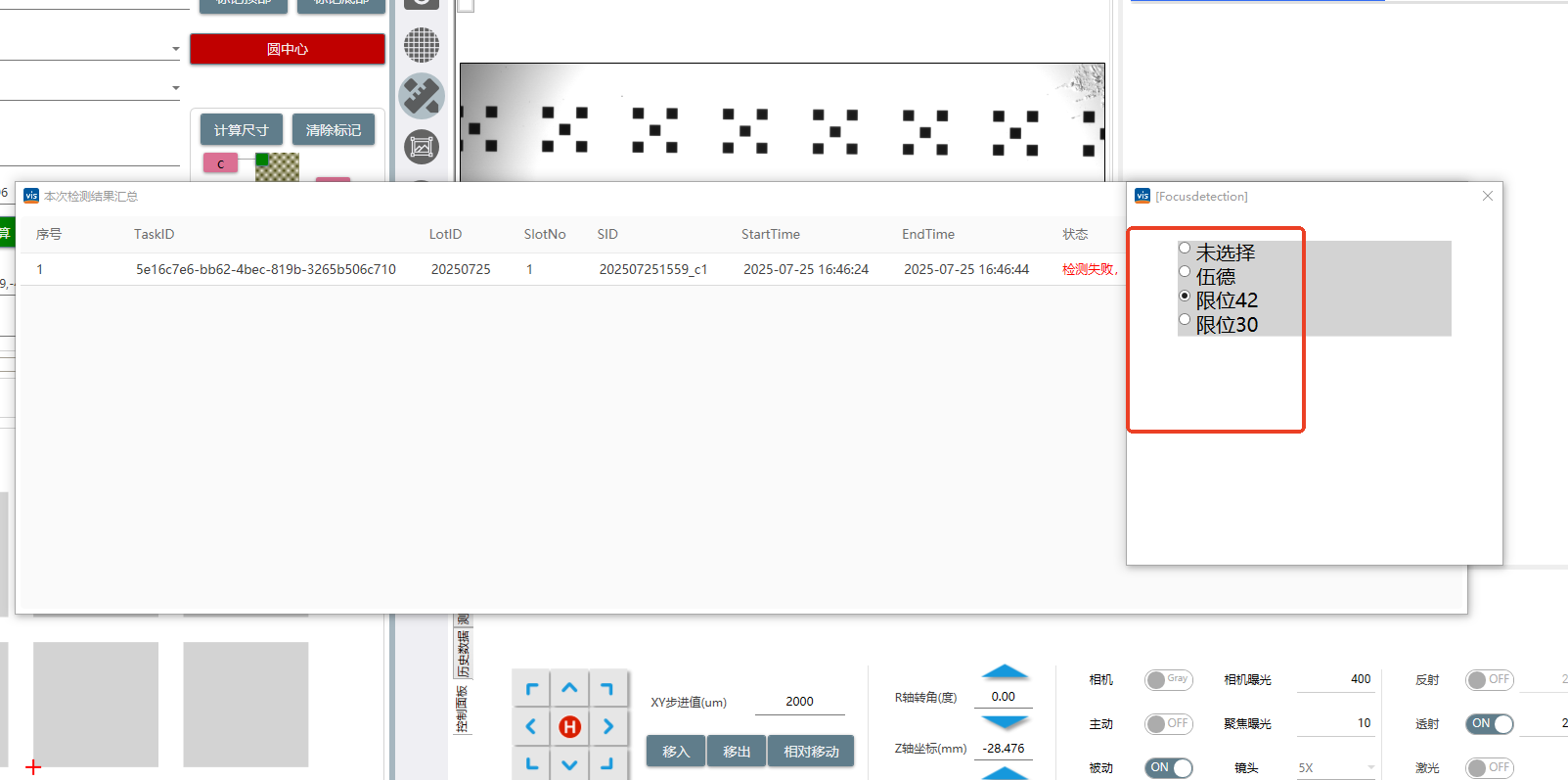Choose the 伍德 radio option
Screen dimensions: 1568x780
[x=1185, y=272]
